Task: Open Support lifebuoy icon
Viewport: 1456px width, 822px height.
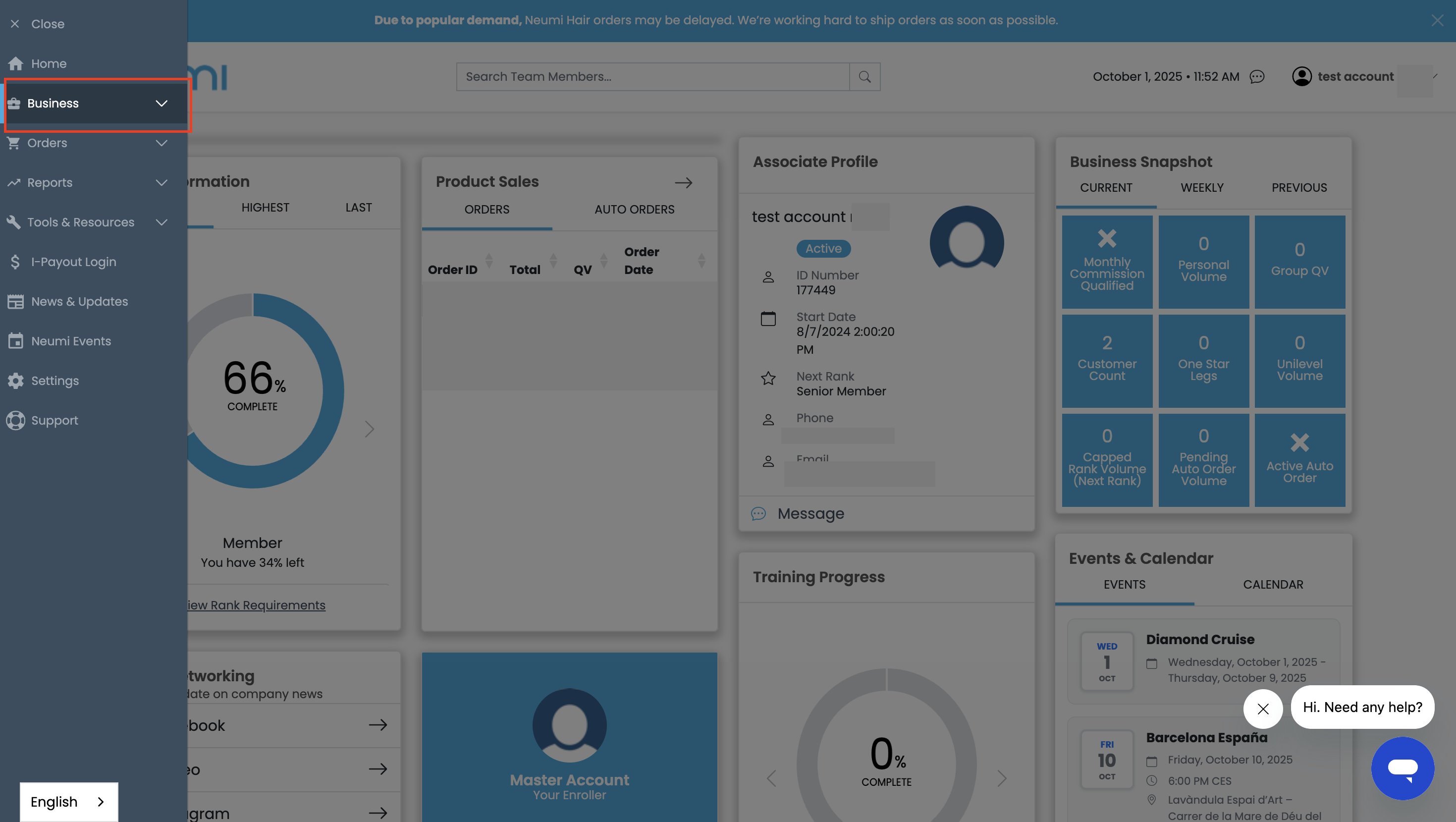Action: coord(15,420)
